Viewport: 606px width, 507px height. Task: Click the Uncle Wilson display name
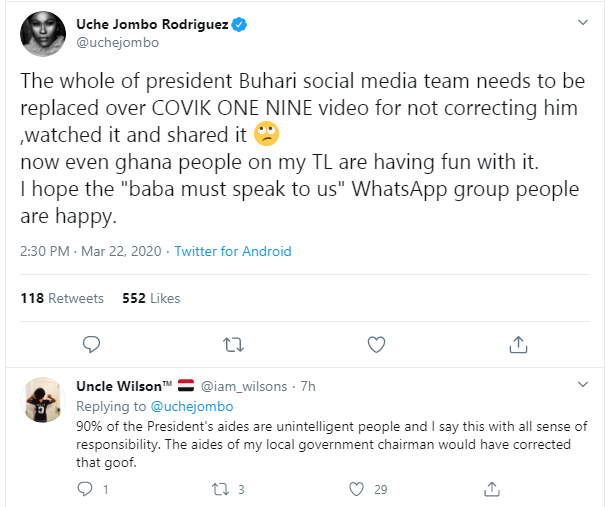coord(124,386)
